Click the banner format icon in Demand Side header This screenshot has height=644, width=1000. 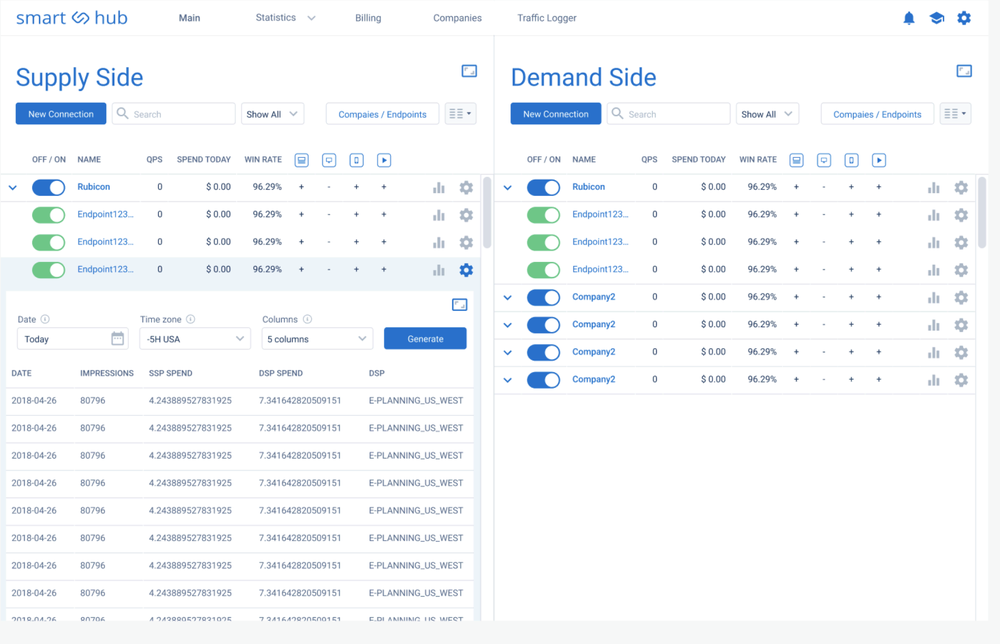coord(797,160)
